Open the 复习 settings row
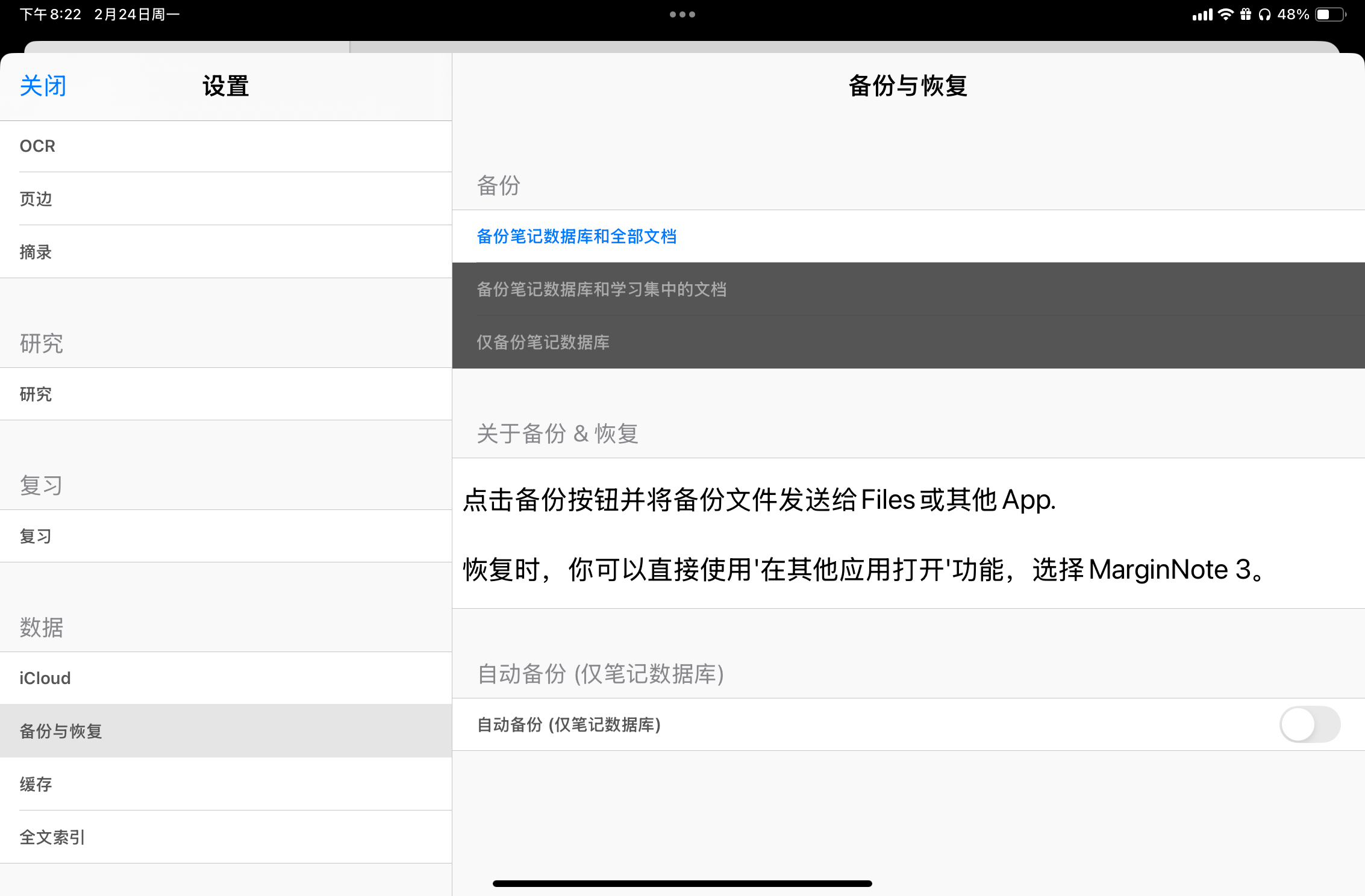The image size is (1365, 896). [x=226, y=536]
